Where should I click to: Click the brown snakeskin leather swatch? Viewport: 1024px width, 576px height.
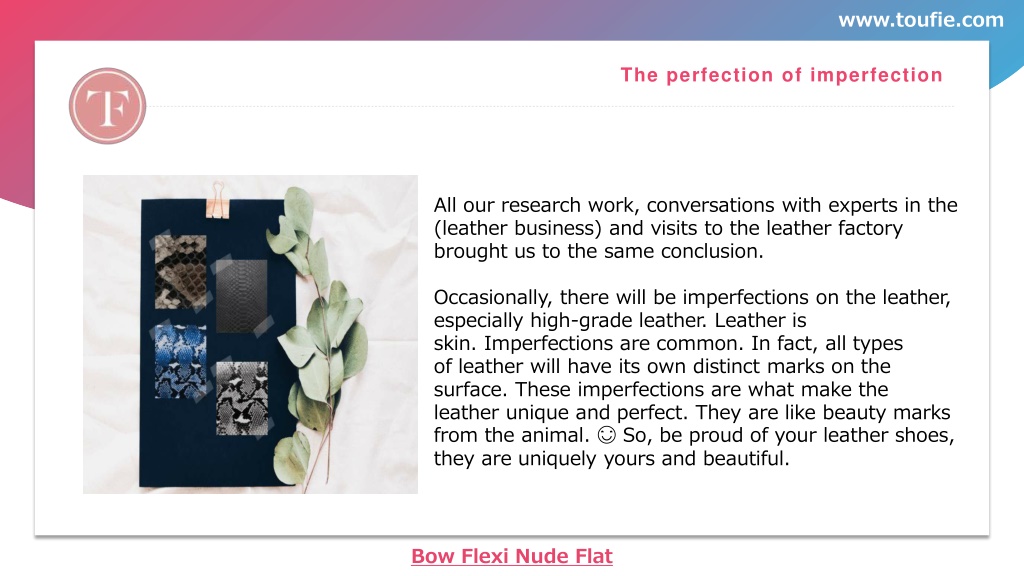point(180,272)
